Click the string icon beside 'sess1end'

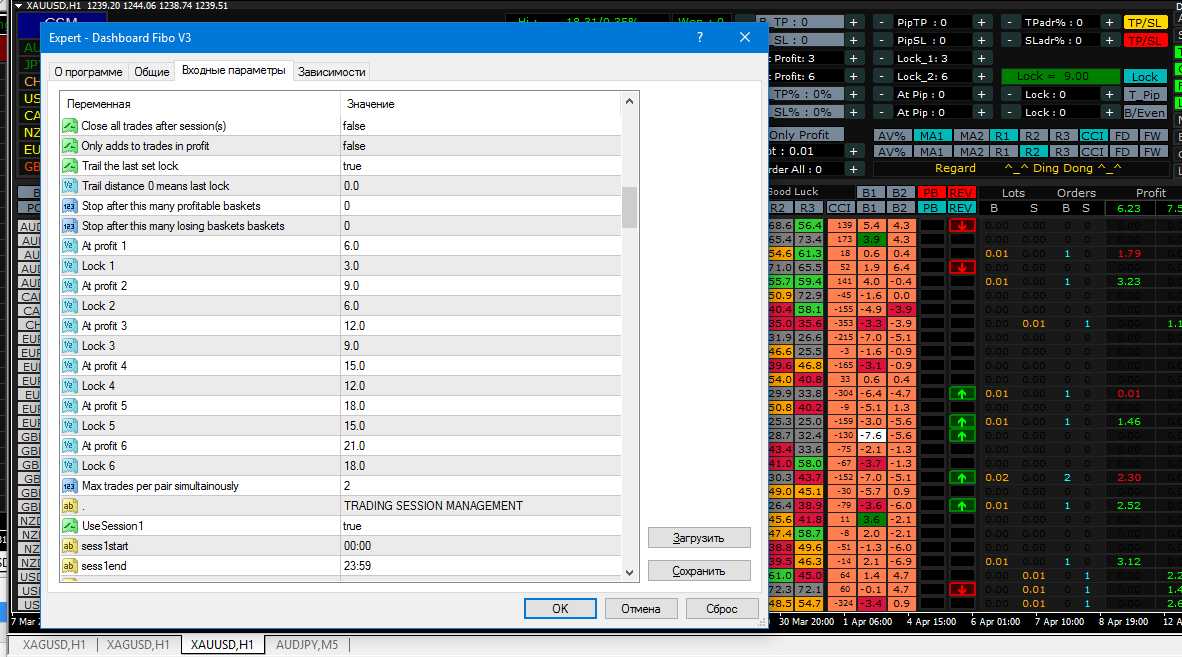pyautogui.click(x=69, y=566)
